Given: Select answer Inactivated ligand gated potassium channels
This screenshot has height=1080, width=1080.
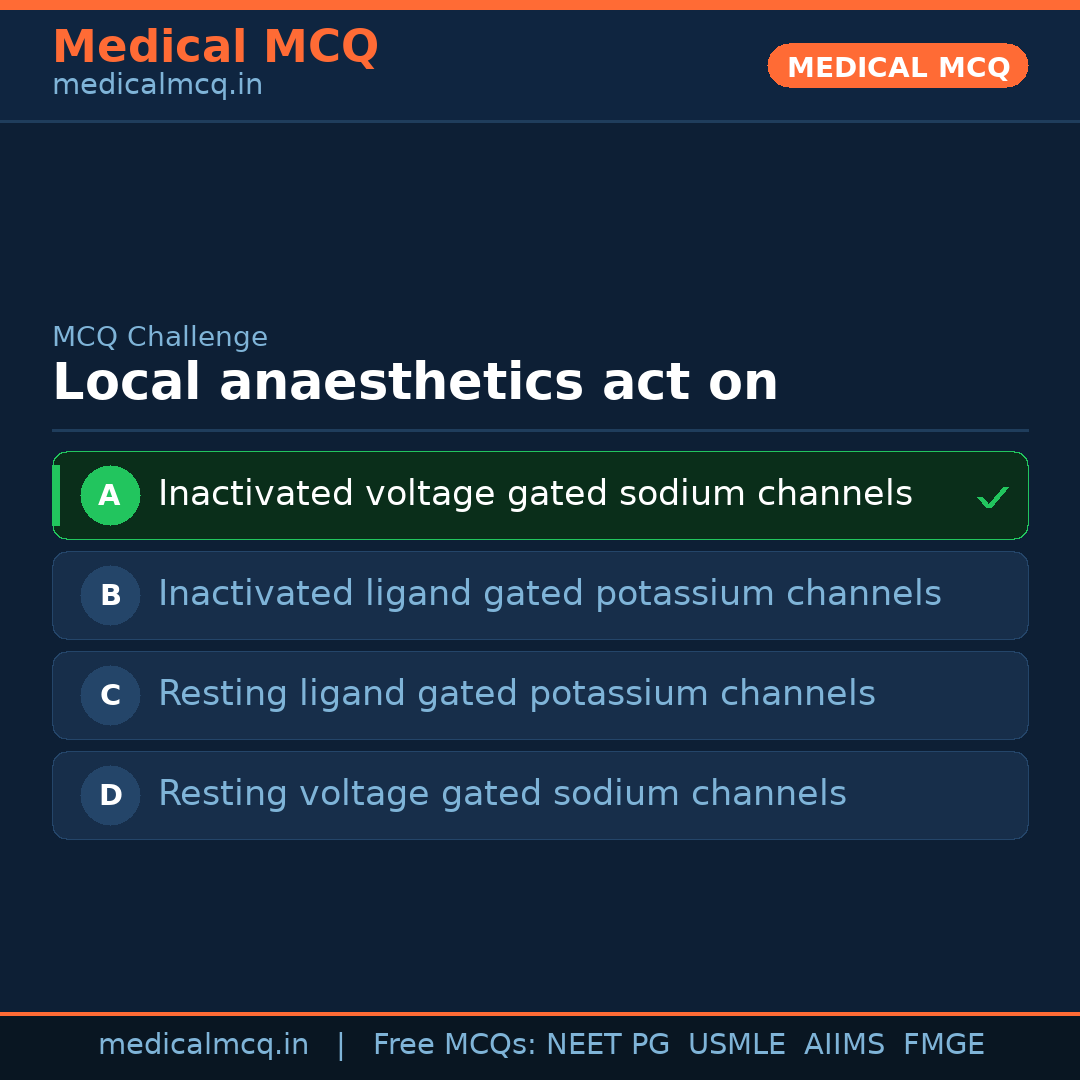Looking at the screenshot, I should 549,594.
